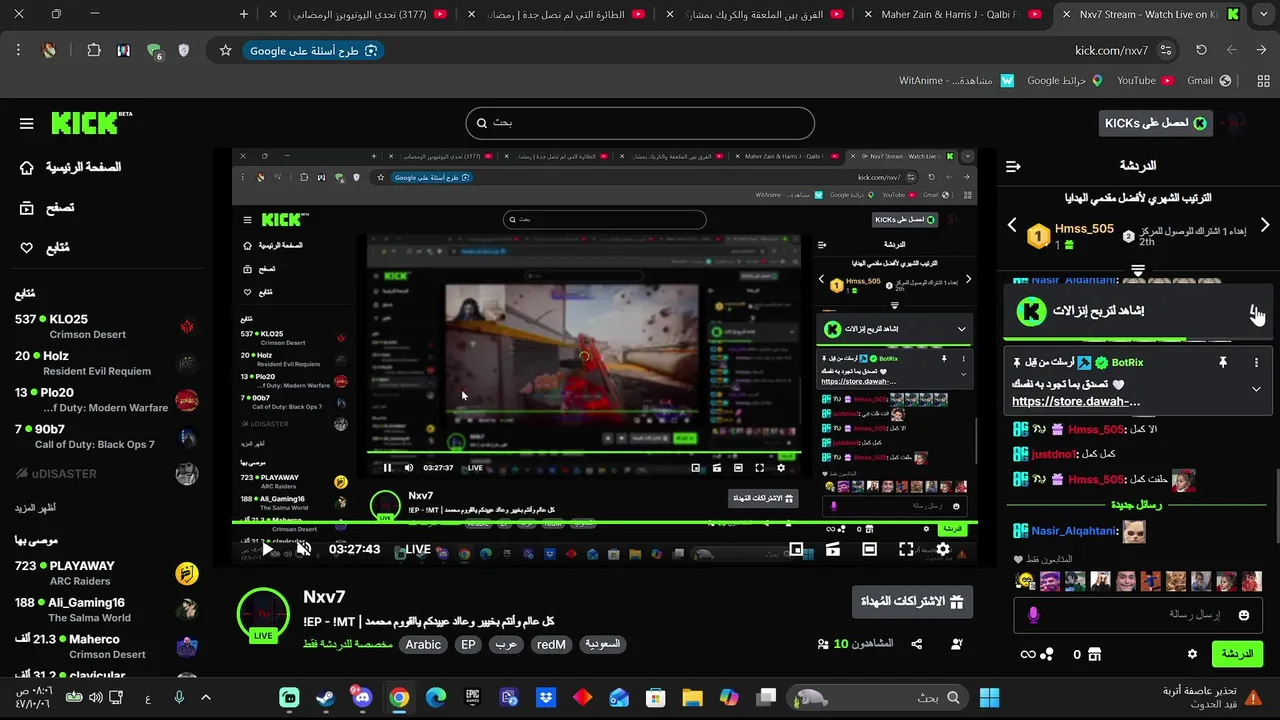Viewport: 1280px width, 720px height.
Task: Open Steam from the taskbar
Action: point(326,698)
